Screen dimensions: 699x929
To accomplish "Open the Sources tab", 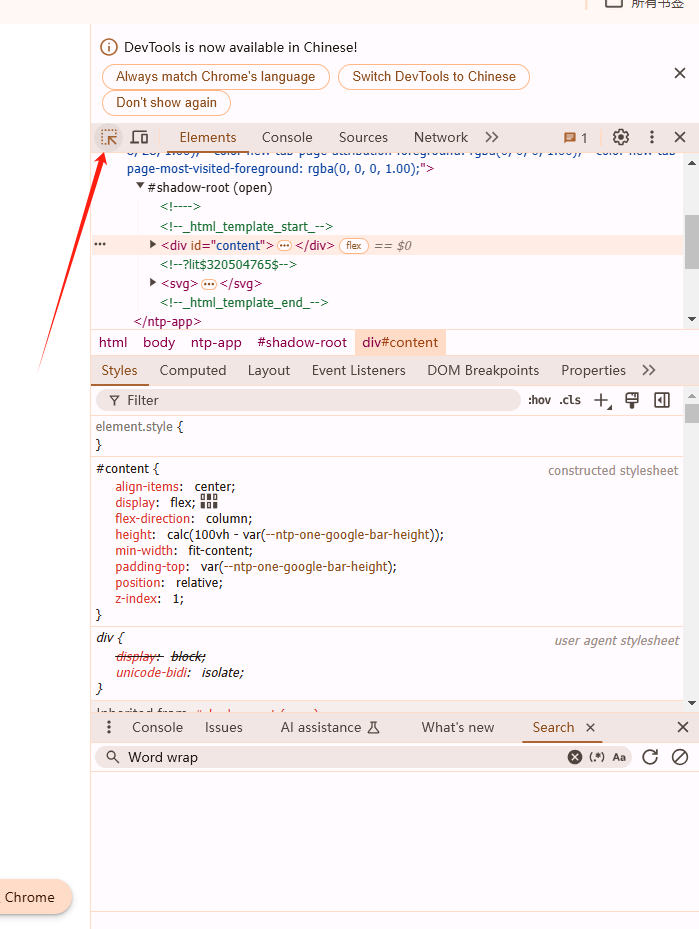I will click(363, 137).
